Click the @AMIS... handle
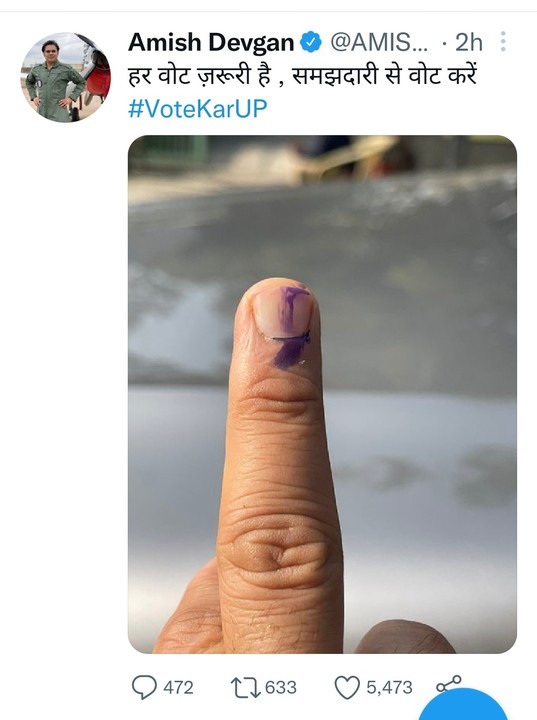This screenshot has height=720, width=537. coord(379,43)
